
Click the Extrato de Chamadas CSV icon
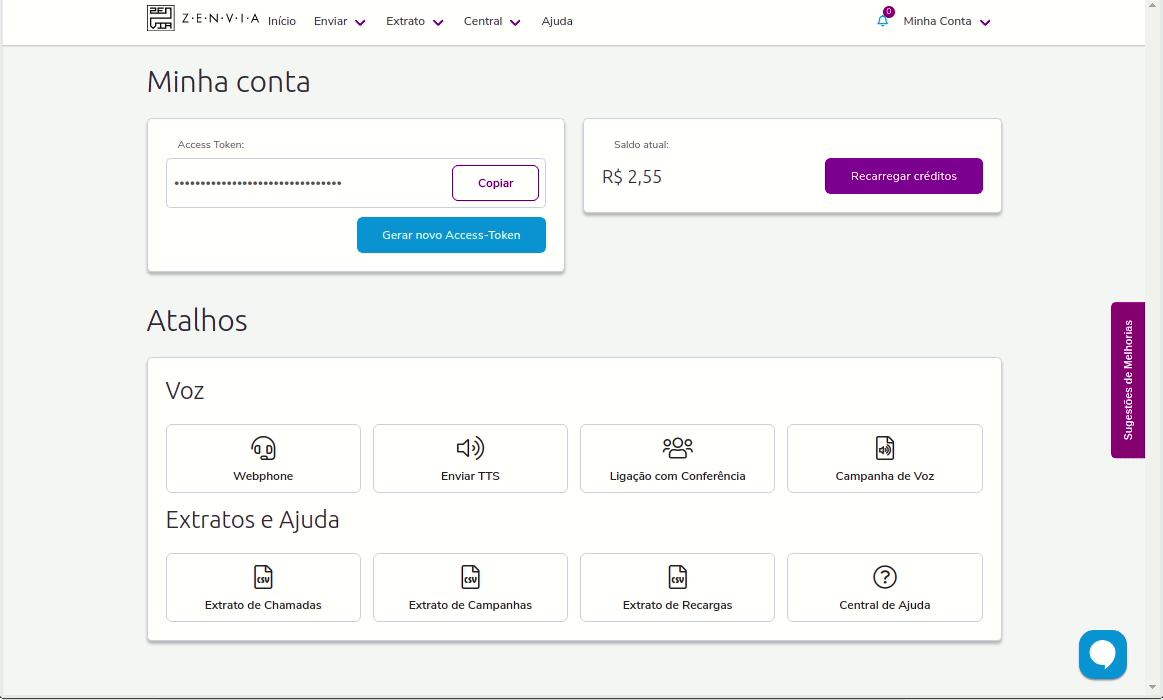tap(263, 577)
